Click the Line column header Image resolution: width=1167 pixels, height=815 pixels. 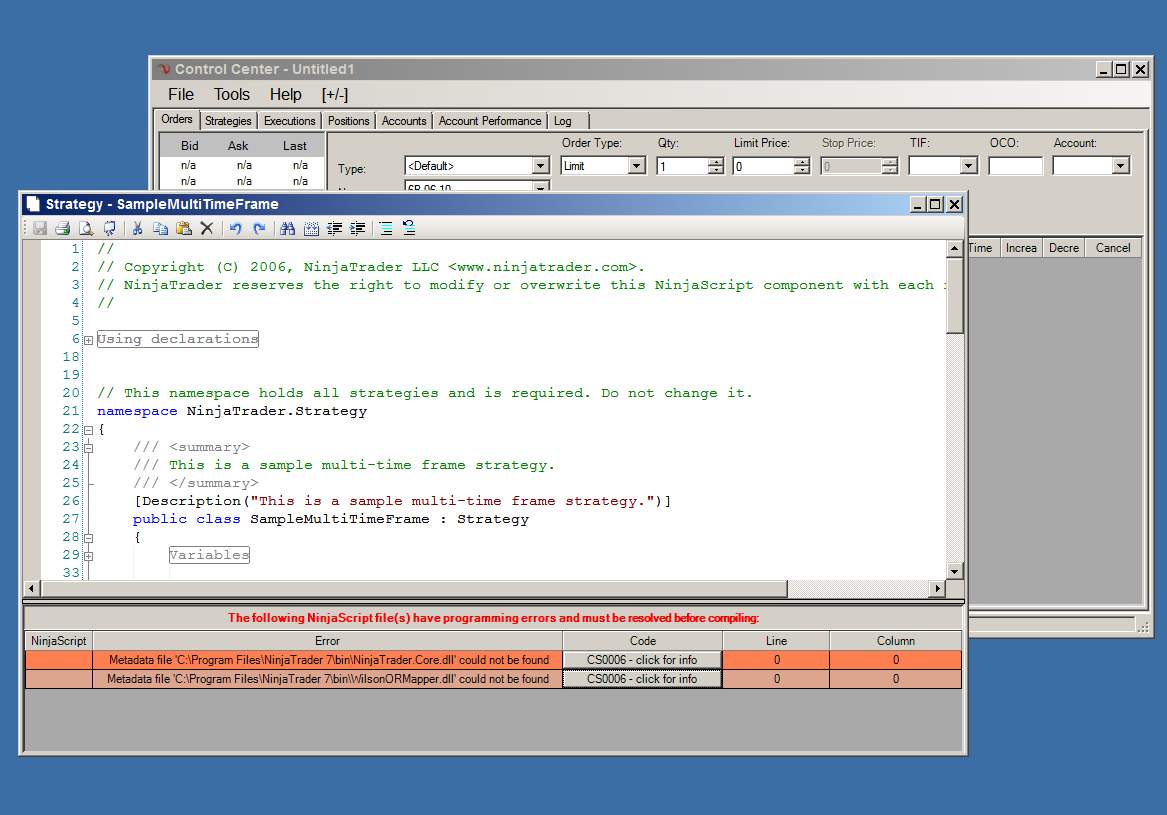pos(776,641)
